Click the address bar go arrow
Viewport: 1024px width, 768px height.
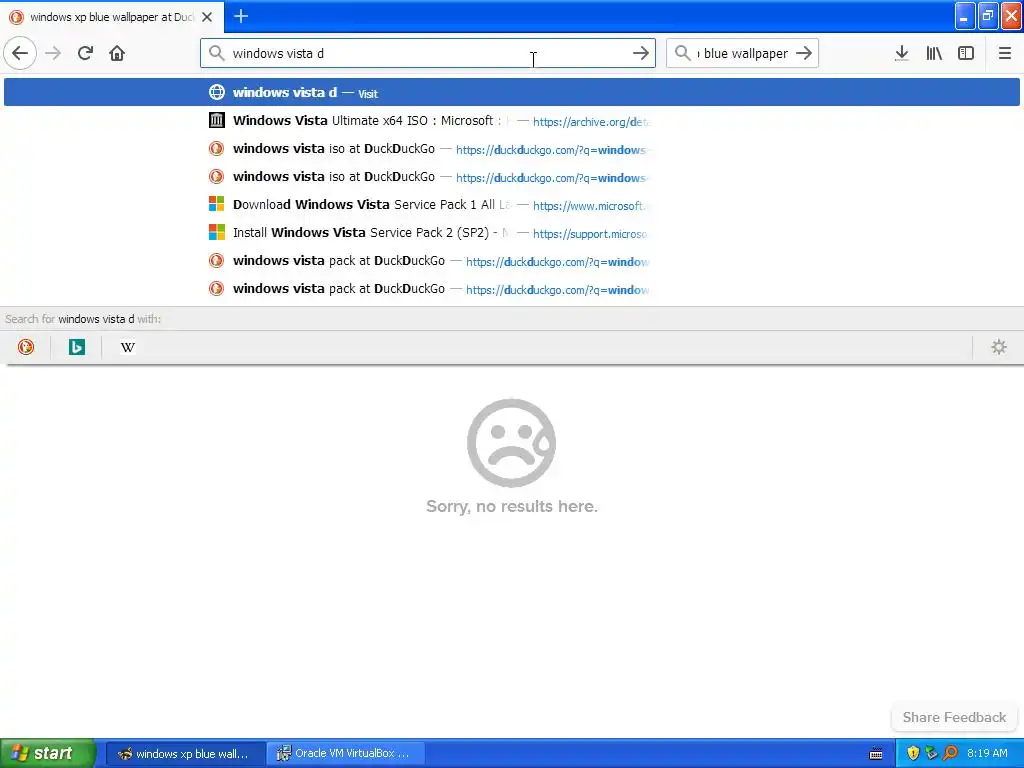click(x=641, y=53)
